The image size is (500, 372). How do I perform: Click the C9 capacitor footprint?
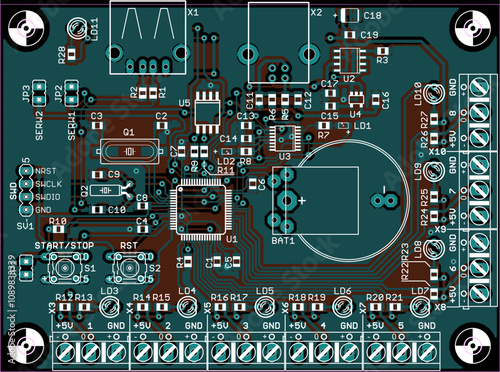pos(97,174)
